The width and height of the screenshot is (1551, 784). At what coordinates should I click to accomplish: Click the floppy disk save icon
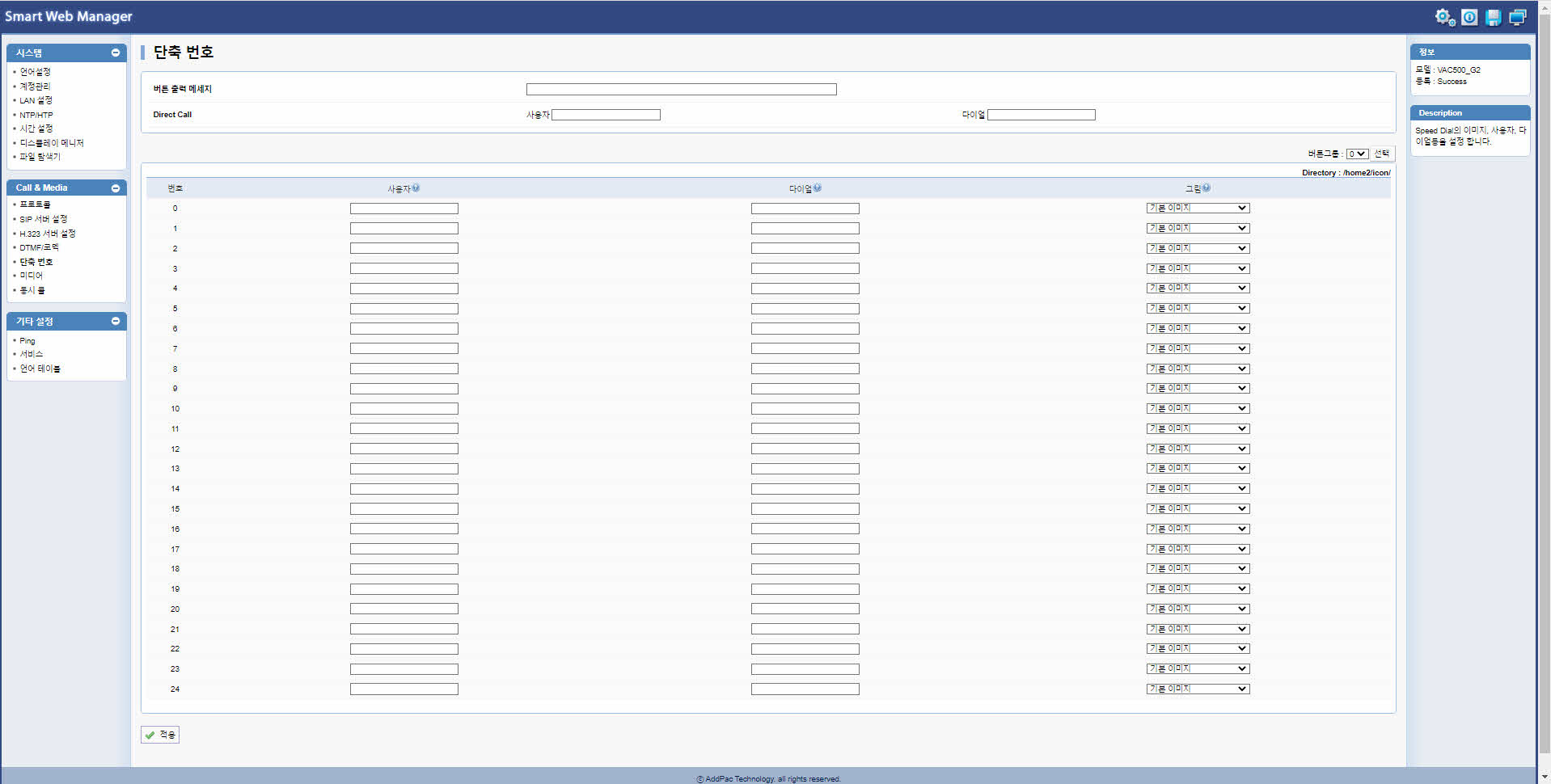1494,17
